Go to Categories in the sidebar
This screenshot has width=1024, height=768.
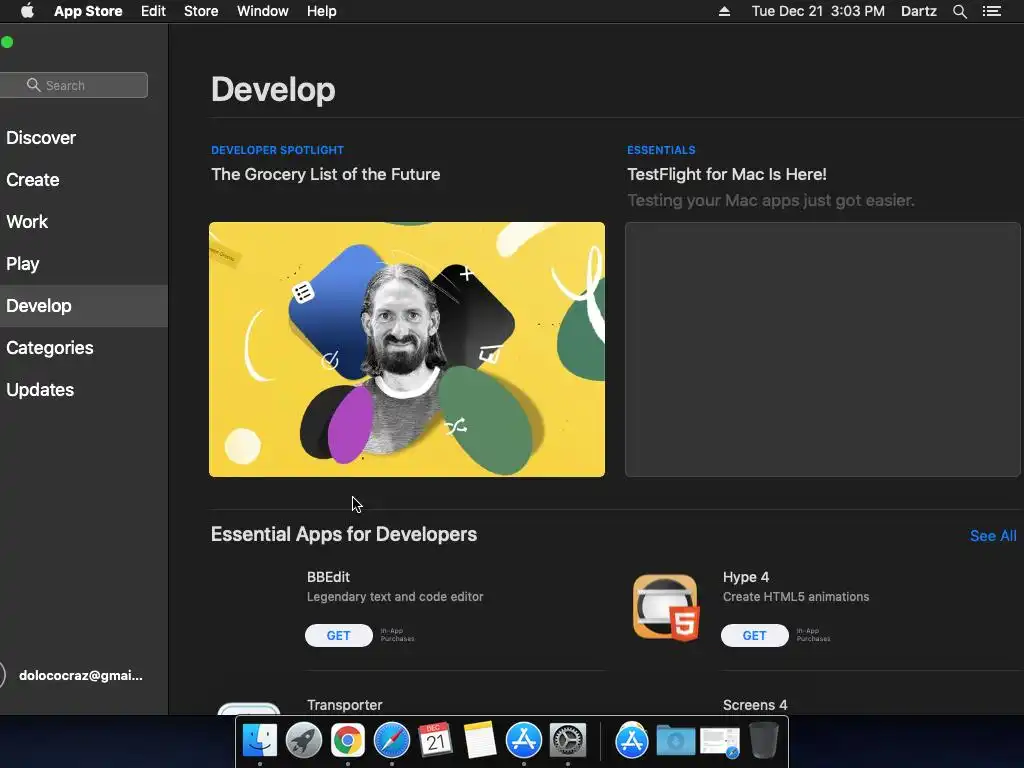pos(84,347)
